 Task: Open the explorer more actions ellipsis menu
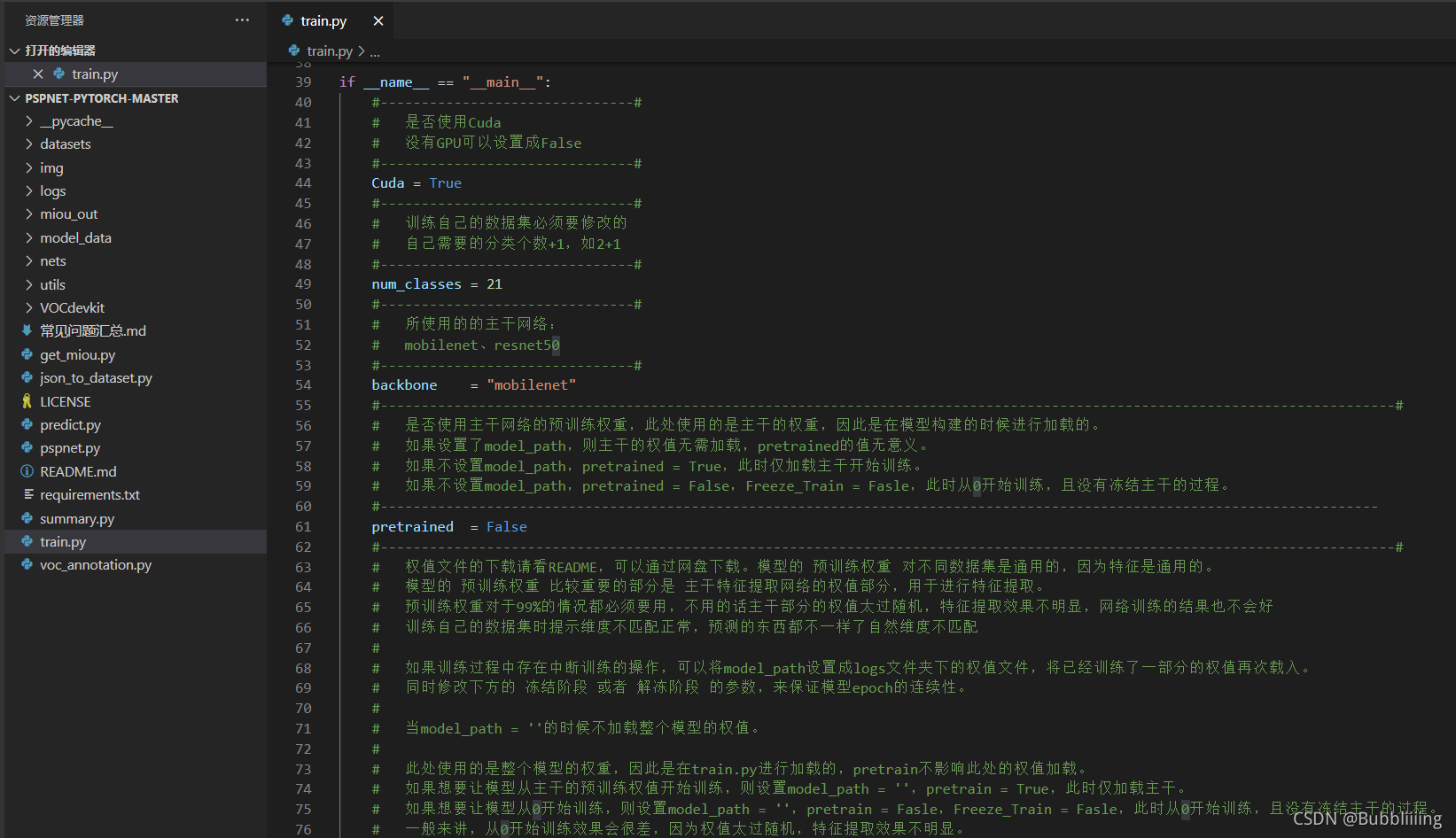pyautogui.click(x=242, y=20)
